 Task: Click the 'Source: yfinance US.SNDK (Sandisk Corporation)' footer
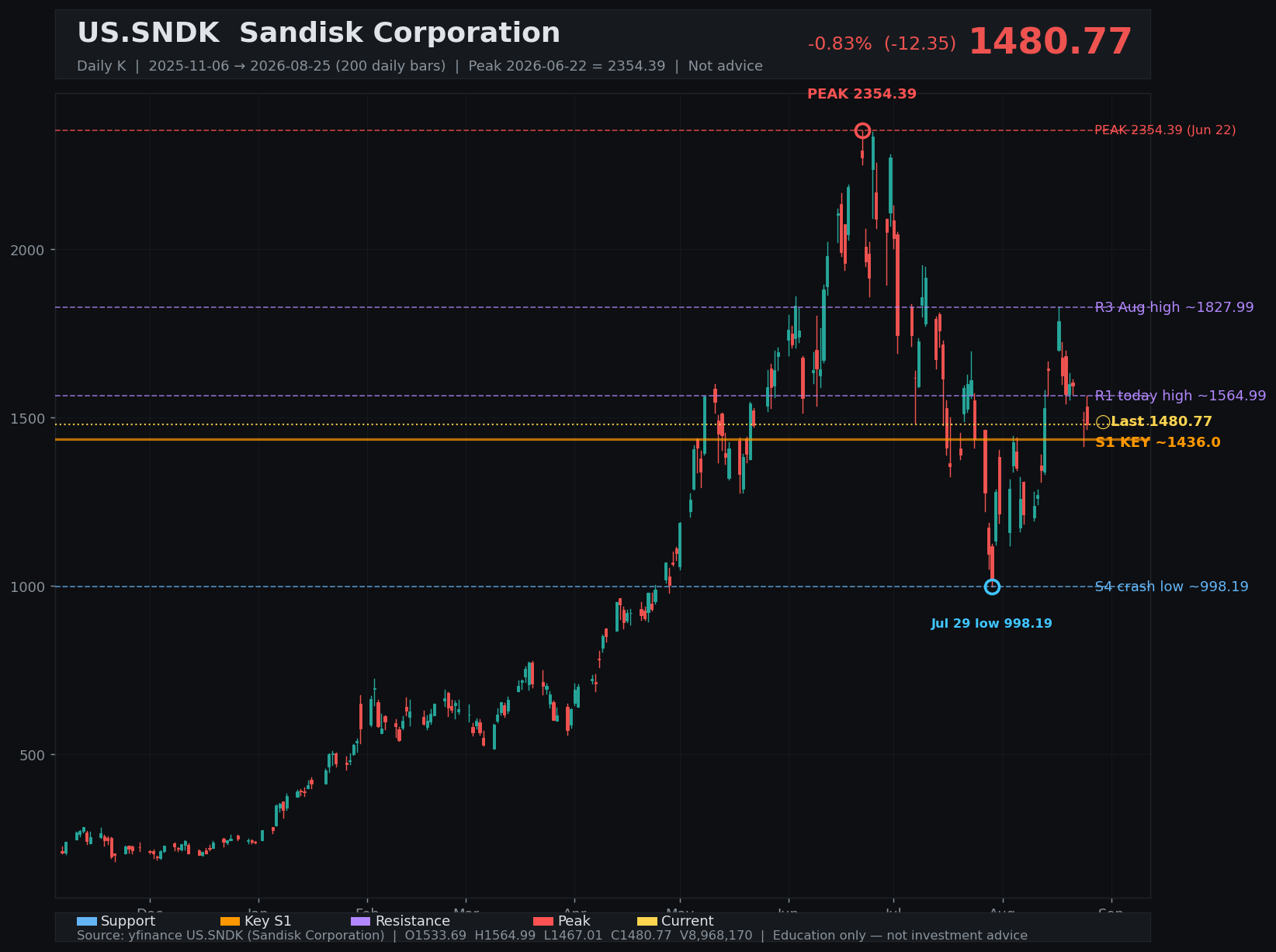pos(231,936)
